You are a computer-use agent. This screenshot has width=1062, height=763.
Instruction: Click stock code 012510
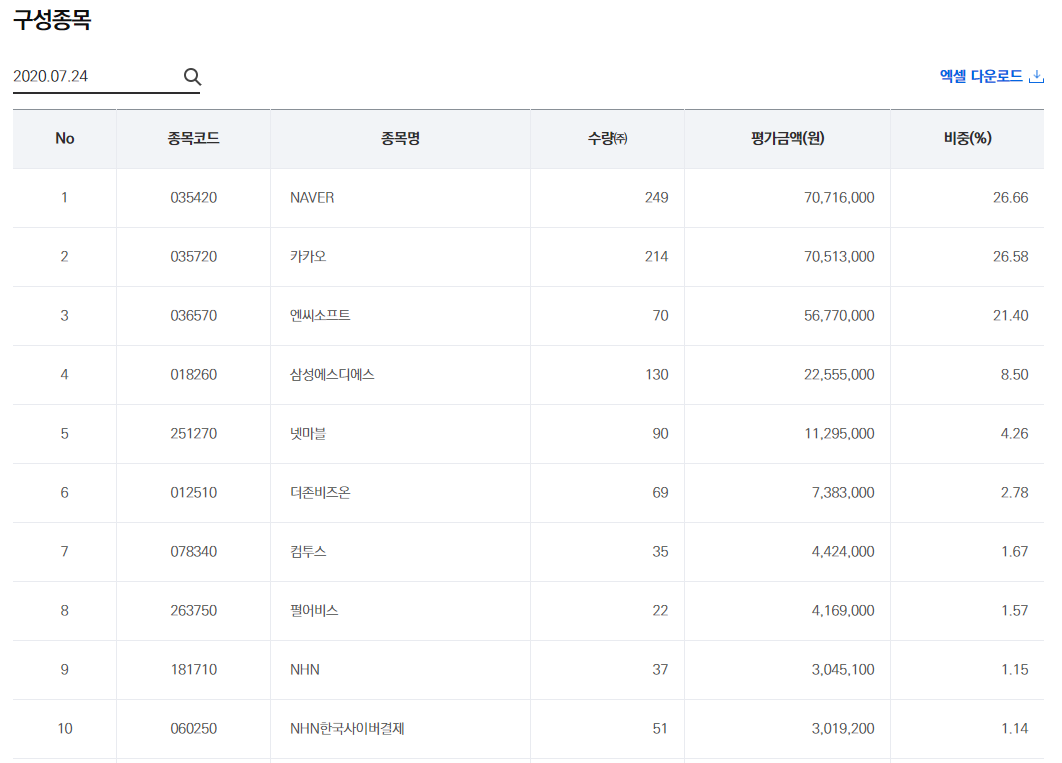click(194, 492)
